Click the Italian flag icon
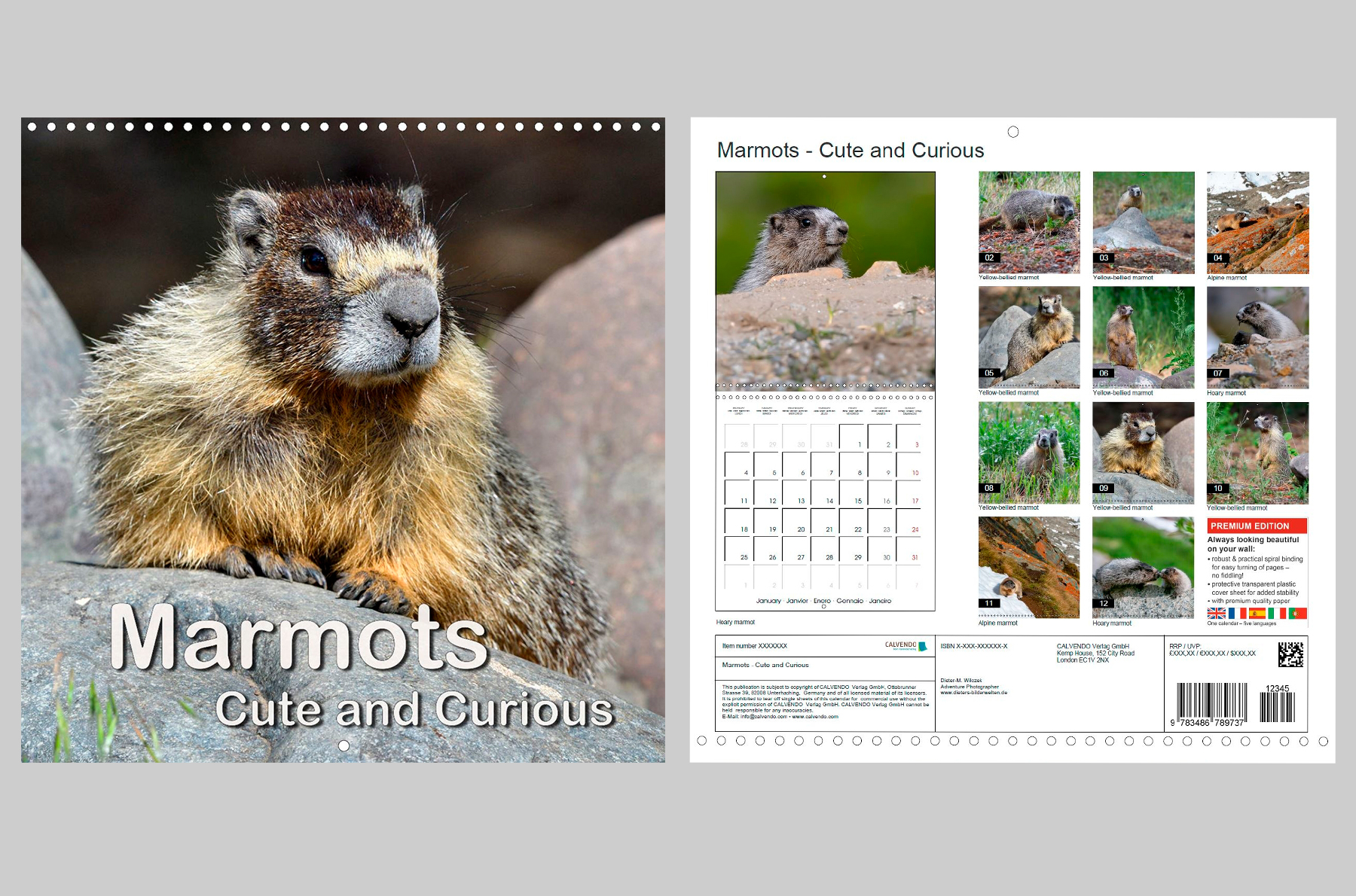Viewport: 1356px width, 896px height. click(x=1277, y=614)
